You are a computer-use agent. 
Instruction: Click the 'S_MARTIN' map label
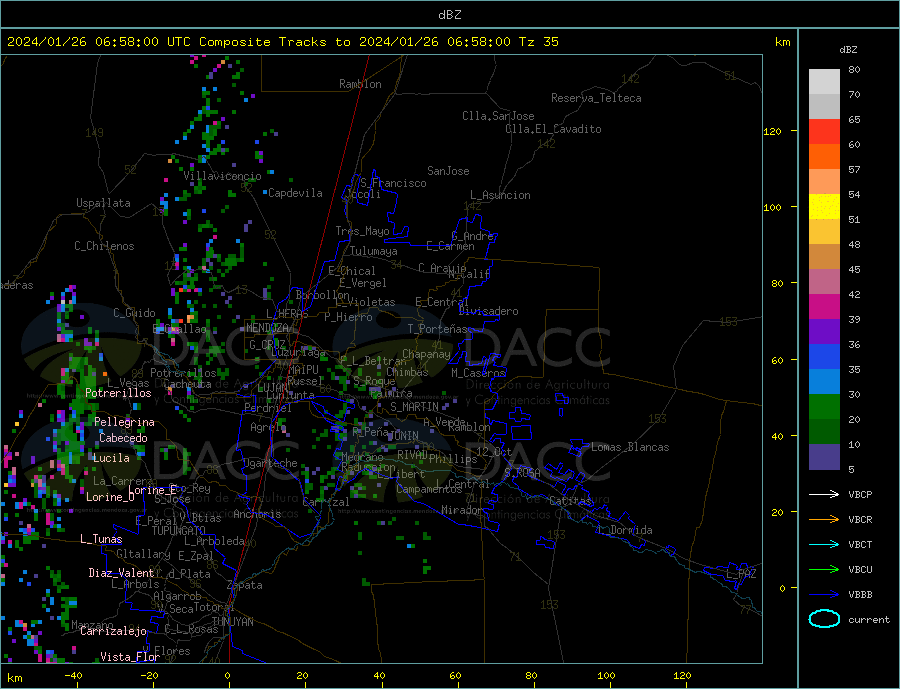414,407
